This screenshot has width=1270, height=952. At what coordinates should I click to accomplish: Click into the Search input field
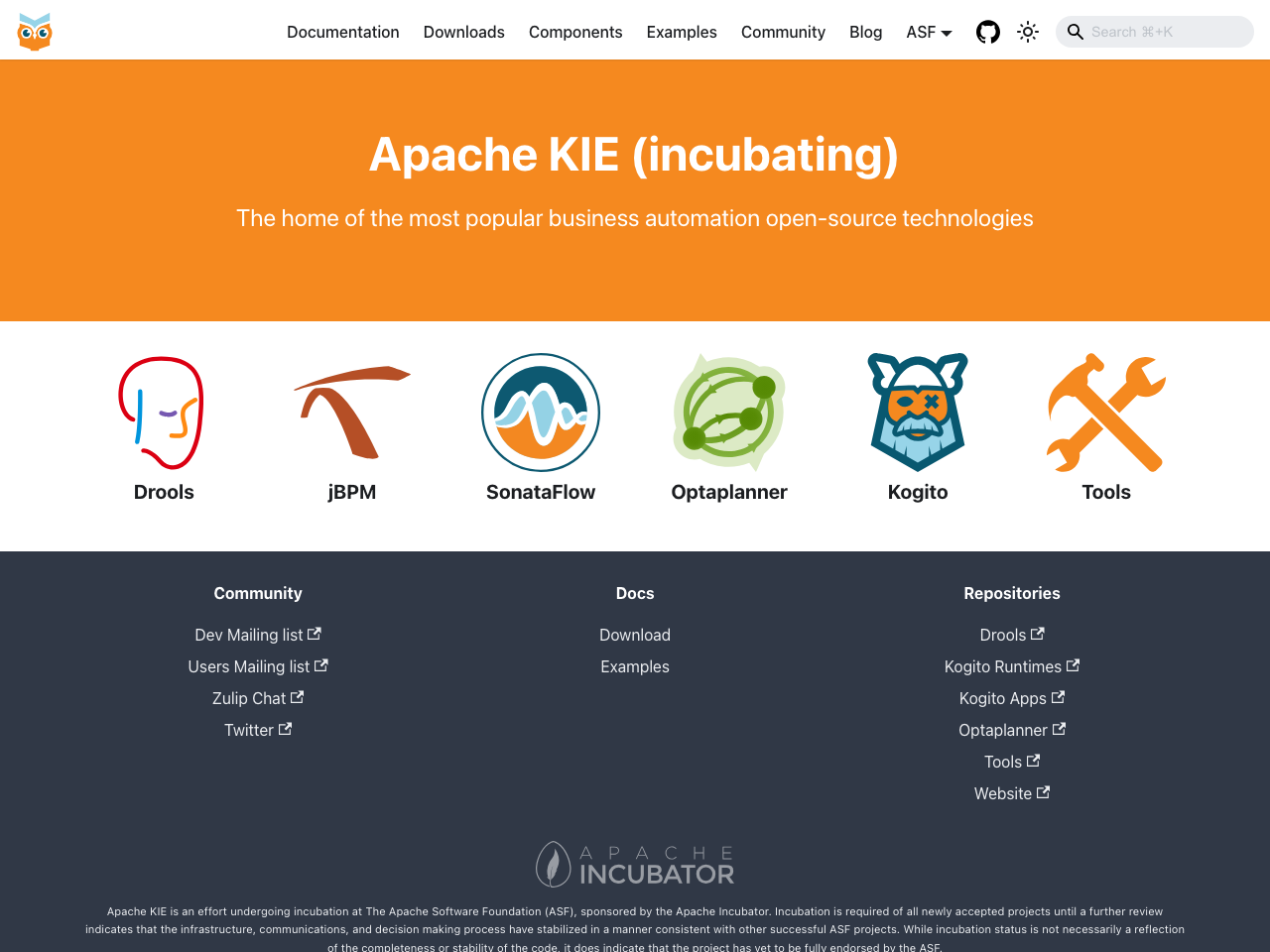1161,32
